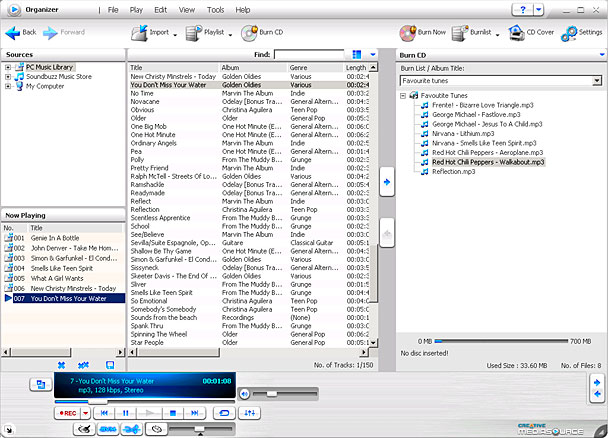Toggle the CMSS surround effect button
Viewport: 608px width, 438px height.
[132, 429]
